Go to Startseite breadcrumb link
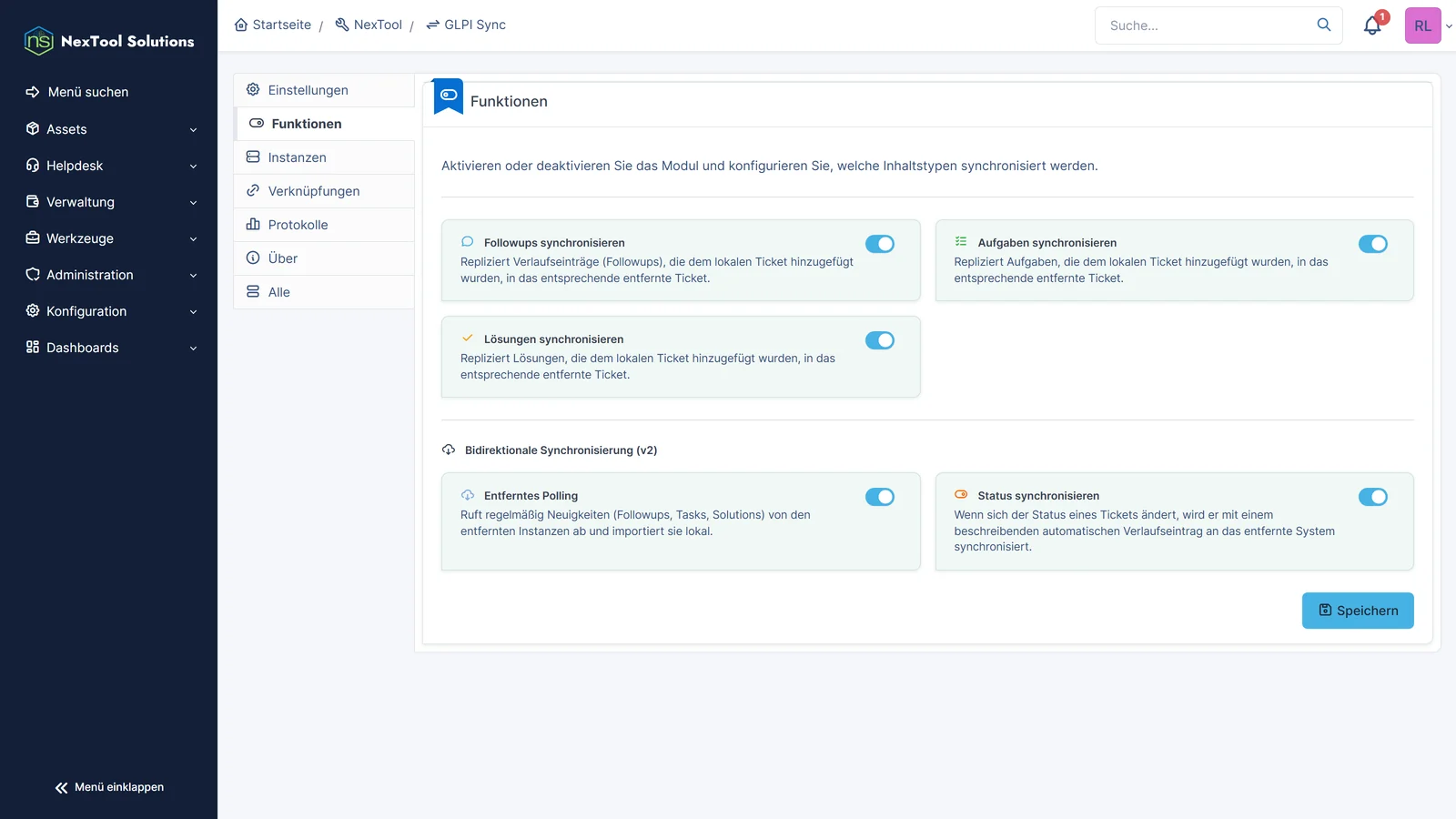The width and height of the screenshot is (1456, 819). (x=273, y=25)
